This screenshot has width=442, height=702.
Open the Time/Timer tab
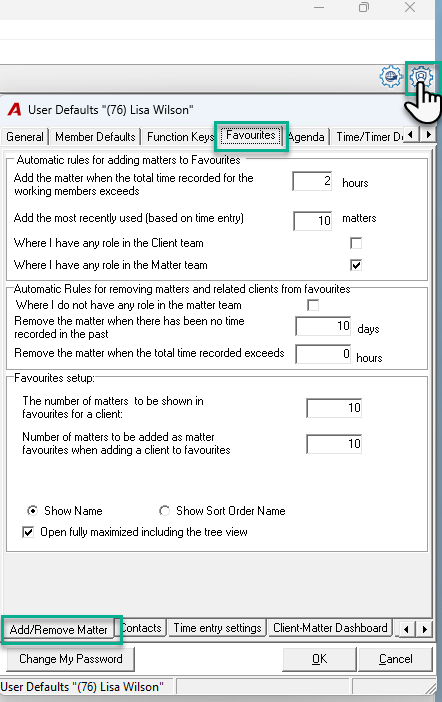click(x=368, y=137)
